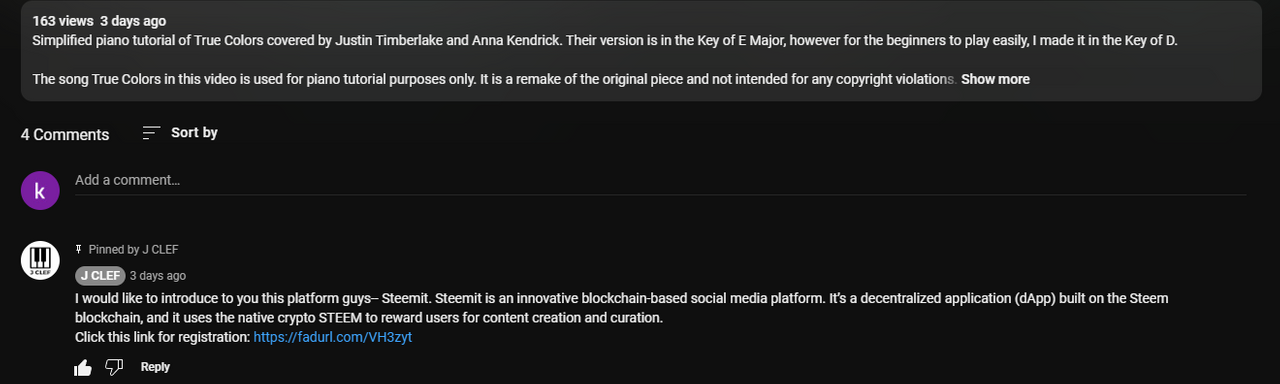Open the comment's 3 days ago timestamp
This screenshot has height=384, width=1280.
pyautogui.click(x=158, y=276)
